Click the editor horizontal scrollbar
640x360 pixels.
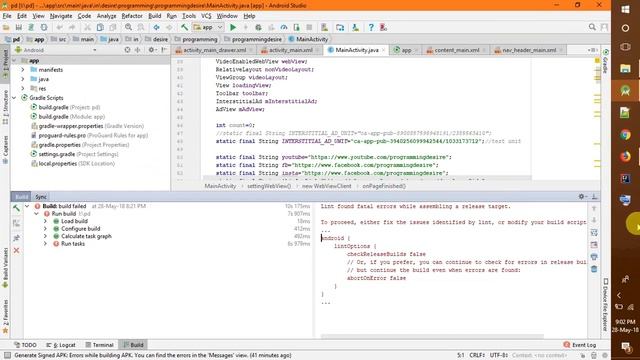tap(367, 178)
